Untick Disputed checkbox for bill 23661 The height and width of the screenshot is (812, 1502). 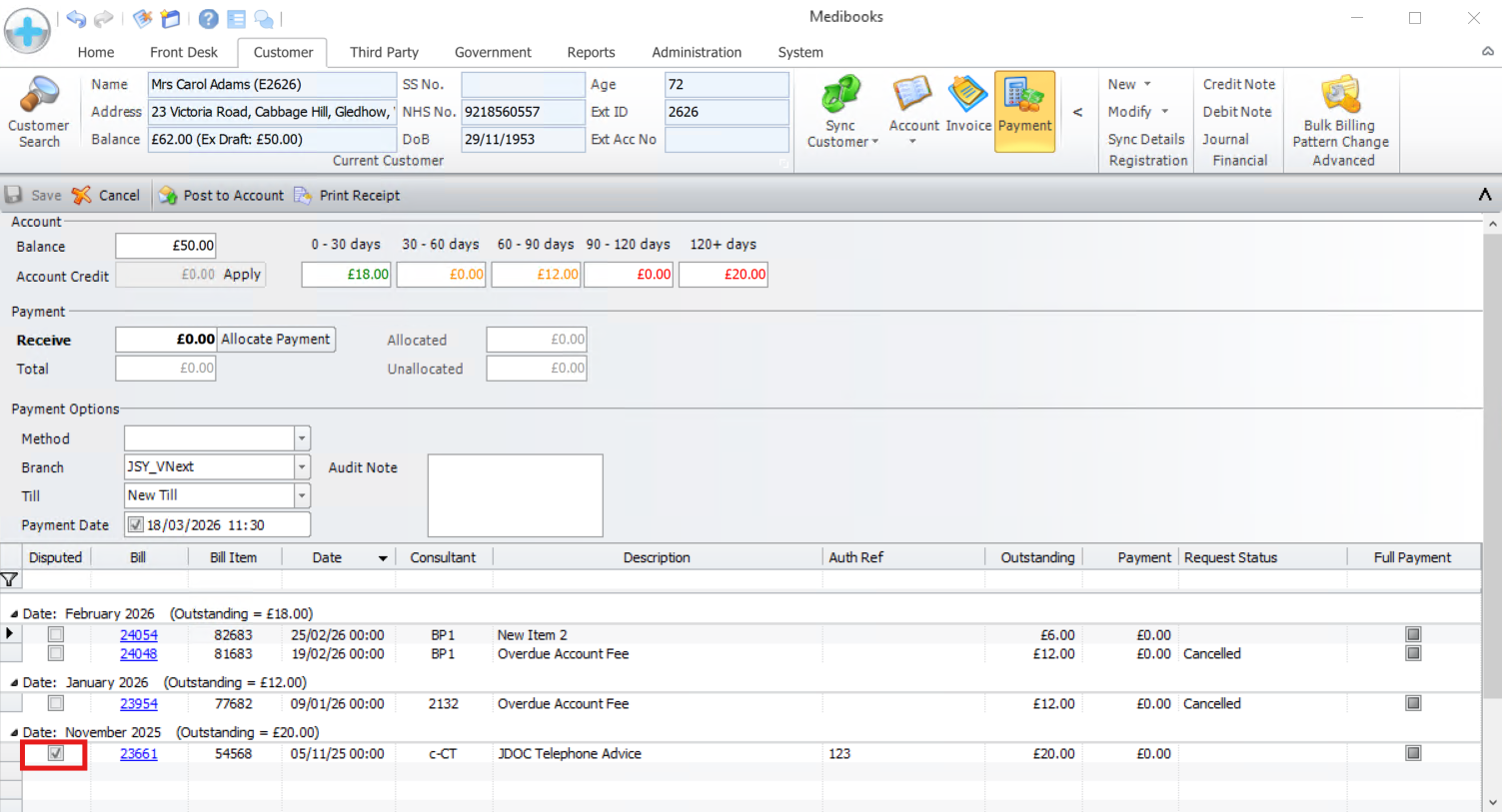pyautogui.click(x=56, y=754)
